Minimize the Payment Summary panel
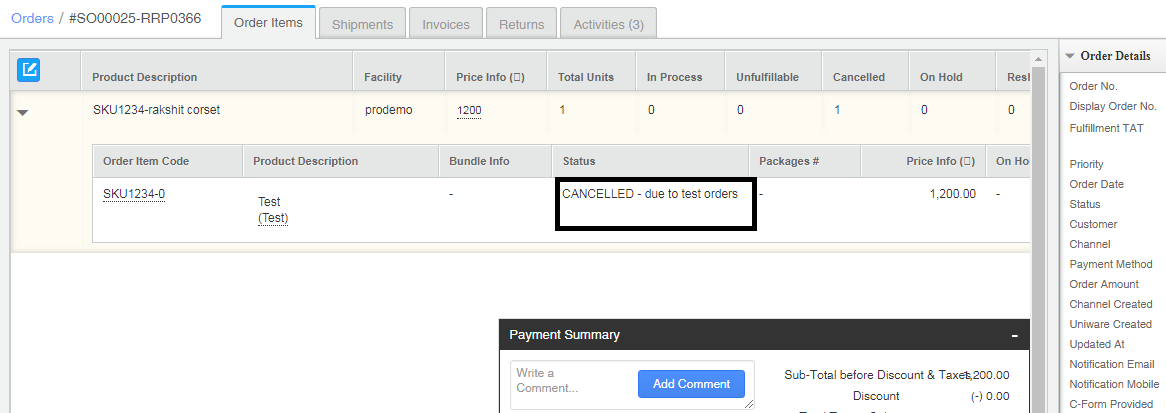 pyautogui.click(x=1015, y=336)
